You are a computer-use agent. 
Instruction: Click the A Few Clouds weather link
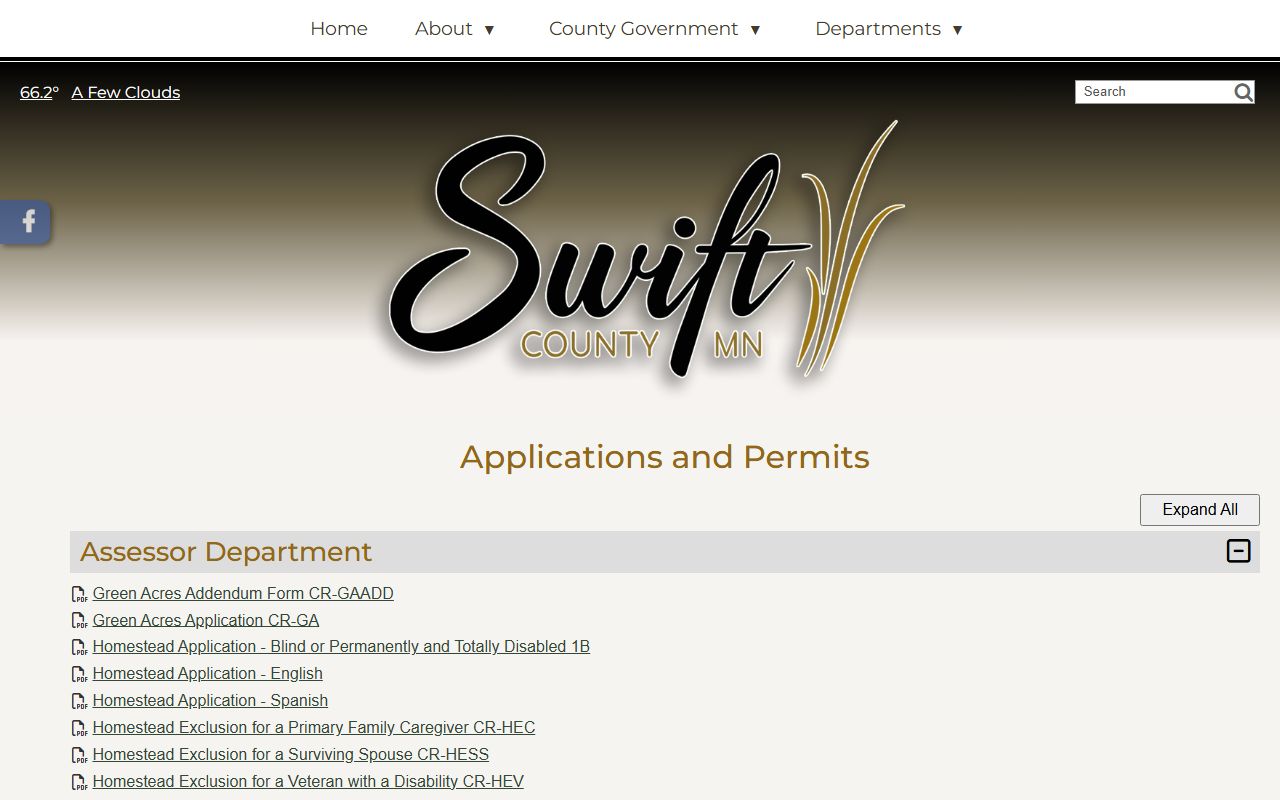click(x=126, y=92)
